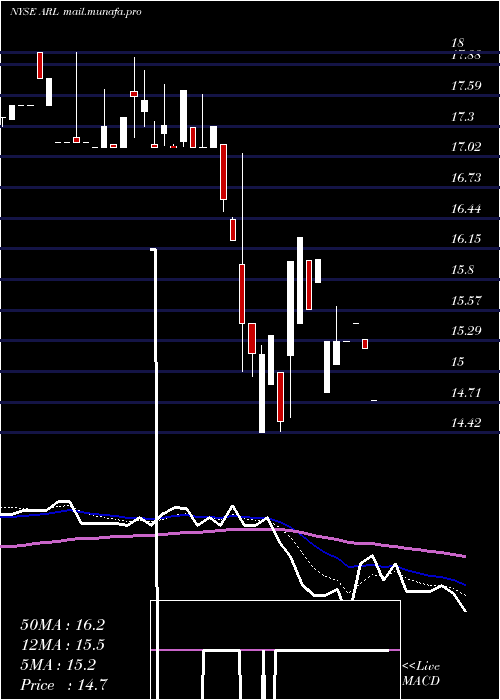Click the 5MA : 15.2 readout

58,665
